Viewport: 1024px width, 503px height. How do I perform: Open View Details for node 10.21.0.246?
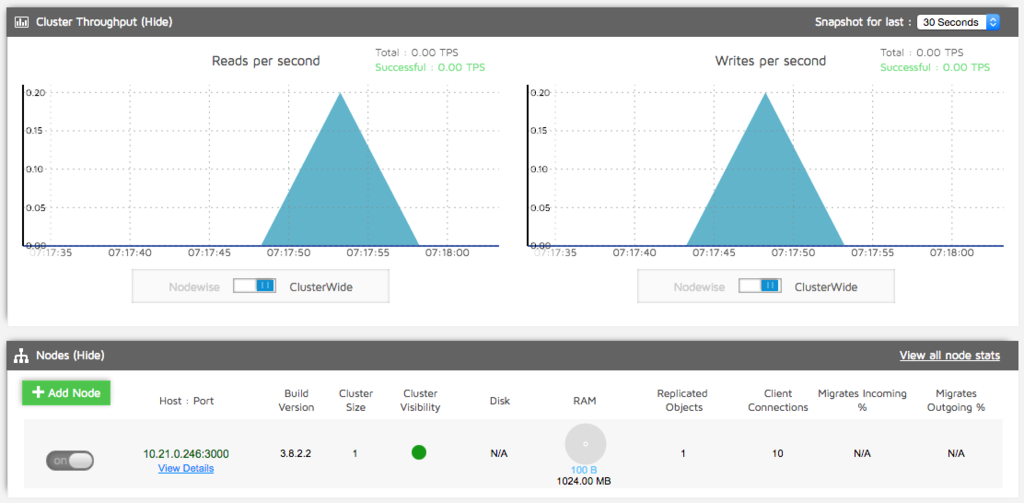[x=186, y=468]
